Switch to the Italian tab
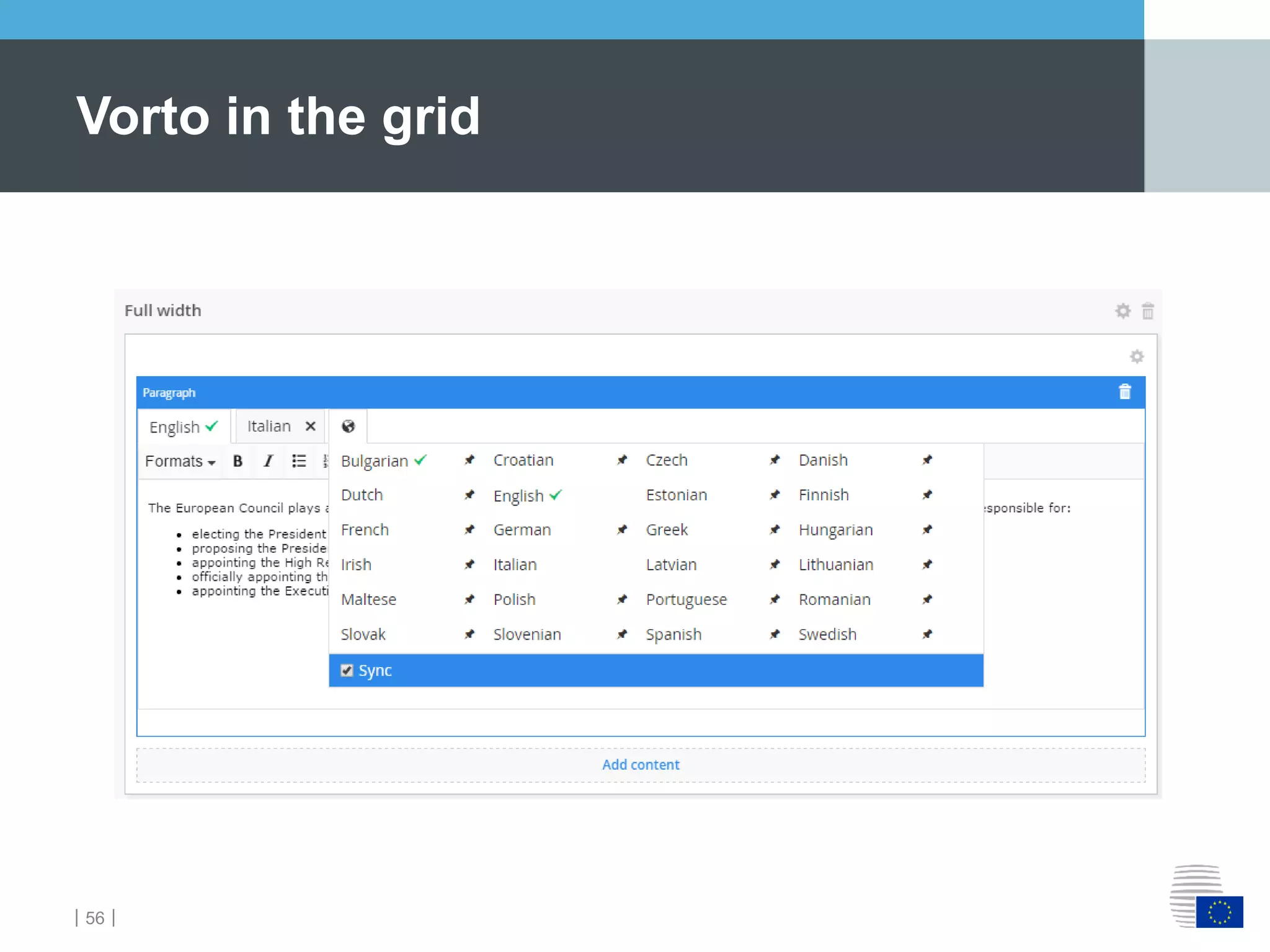The height and width of the screenshot is (952, 1270). [269, 426]
